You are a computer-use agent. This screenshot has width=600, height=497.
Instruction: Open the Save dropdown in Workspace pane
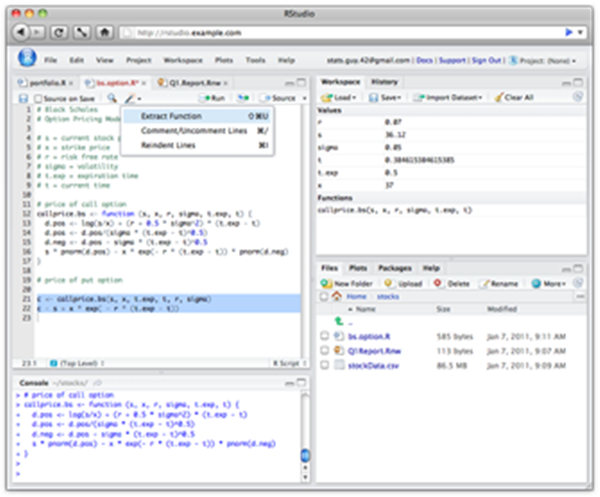click(x=385, y=98)
